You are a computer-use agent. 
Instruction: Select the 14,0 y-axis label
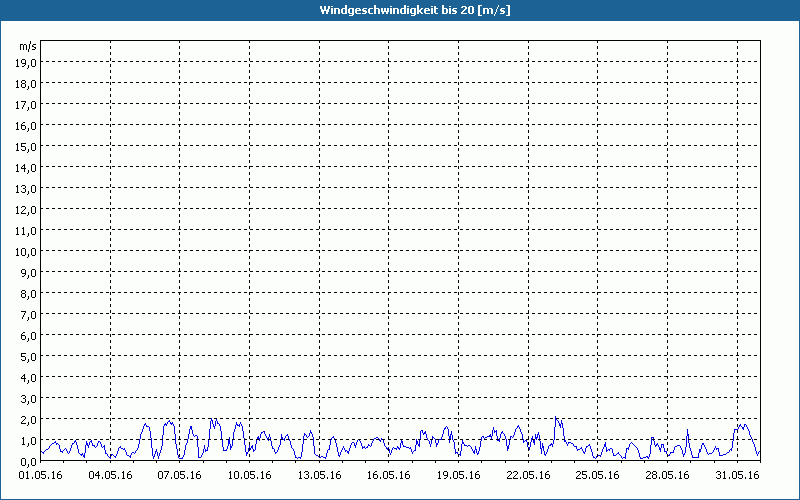point(27,168)
